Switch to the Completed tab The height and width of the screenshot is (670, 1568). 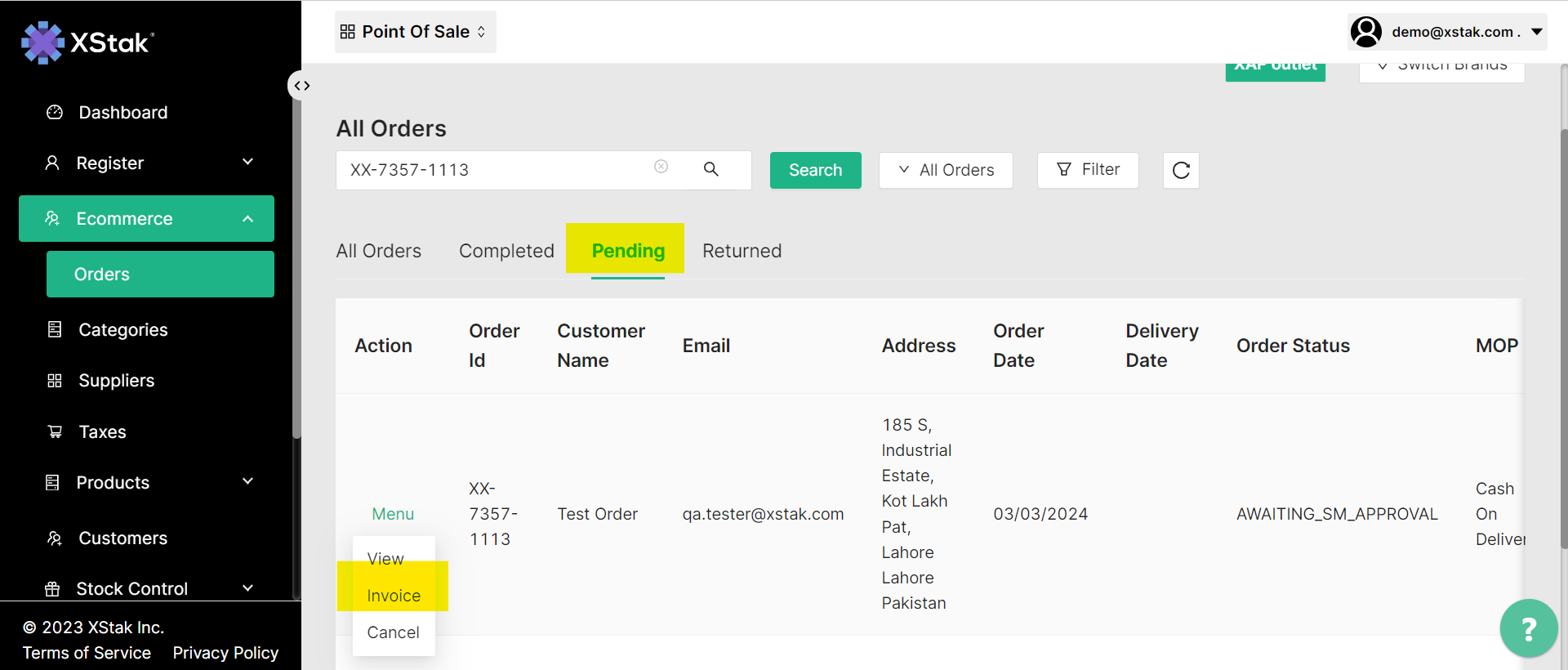click(x=506, y=251)
